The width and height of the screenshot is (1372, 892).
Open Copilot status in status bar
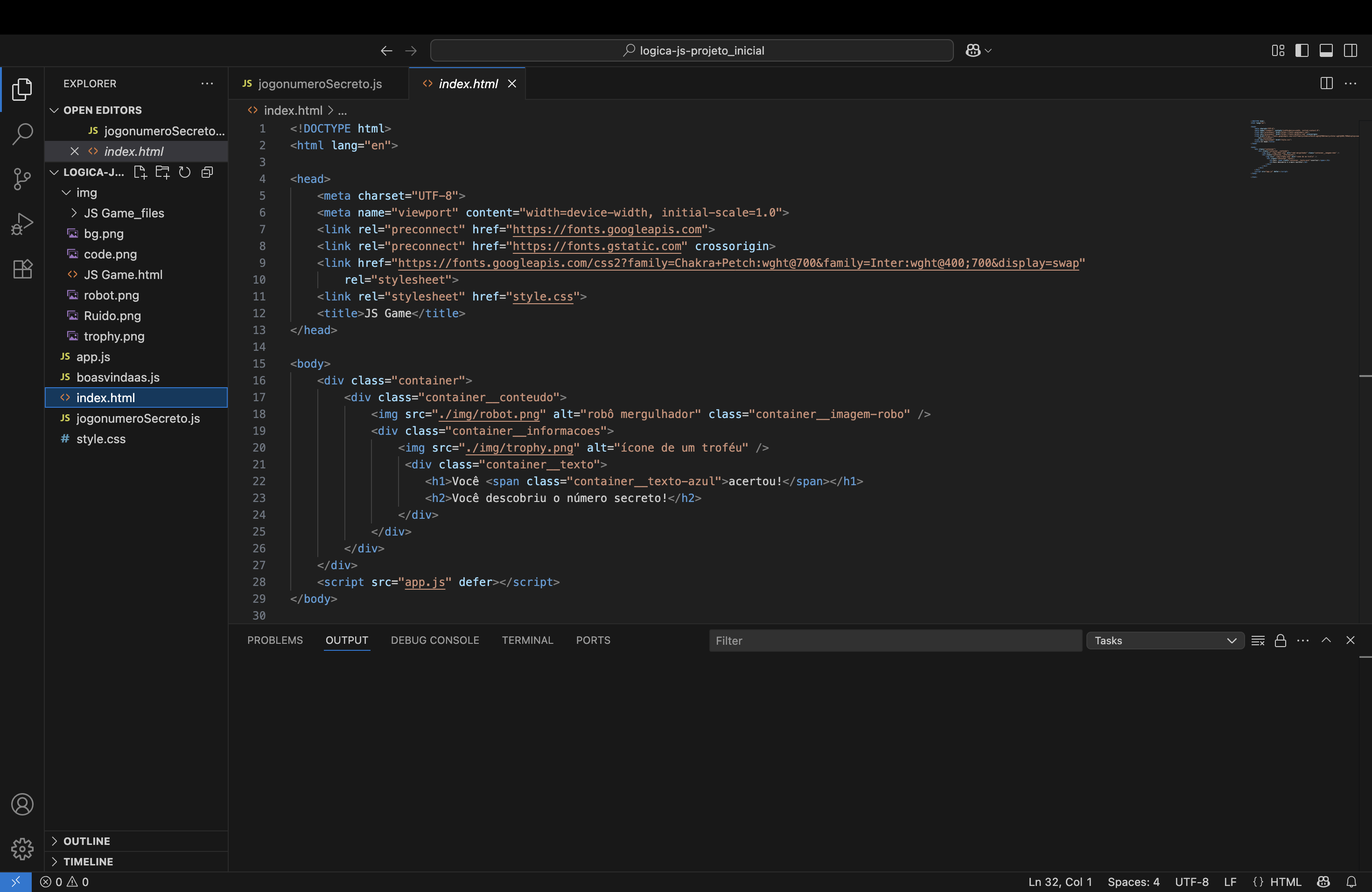[1323, 882]
